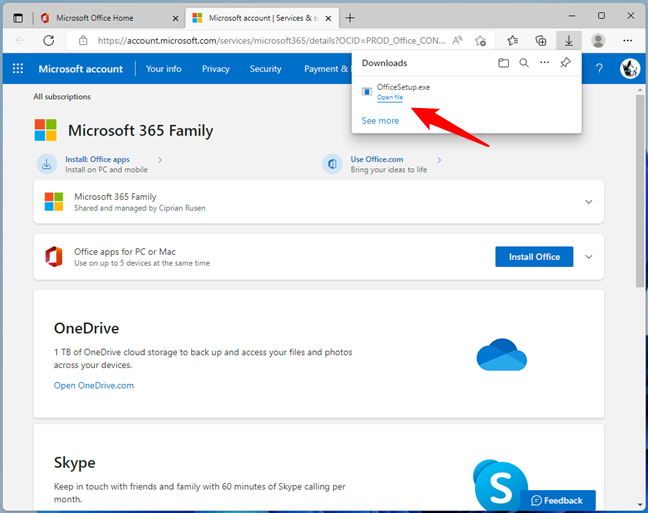Screen dimensions: 648x513
Task: Open the Security menu item
Action: (265, 69)
